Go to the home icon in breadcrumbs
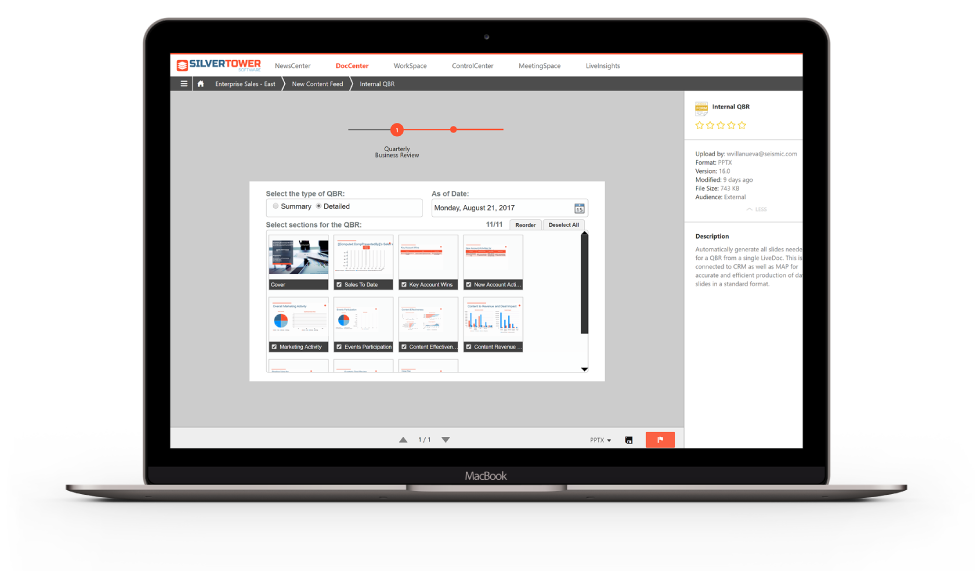980x571 pixels. [201, 84]
